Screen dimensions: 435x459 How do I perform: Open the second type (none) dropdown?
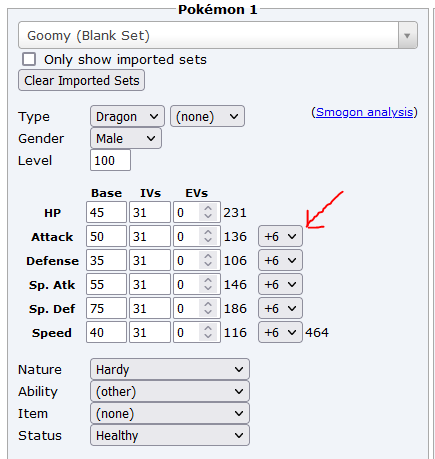point(207,116)
